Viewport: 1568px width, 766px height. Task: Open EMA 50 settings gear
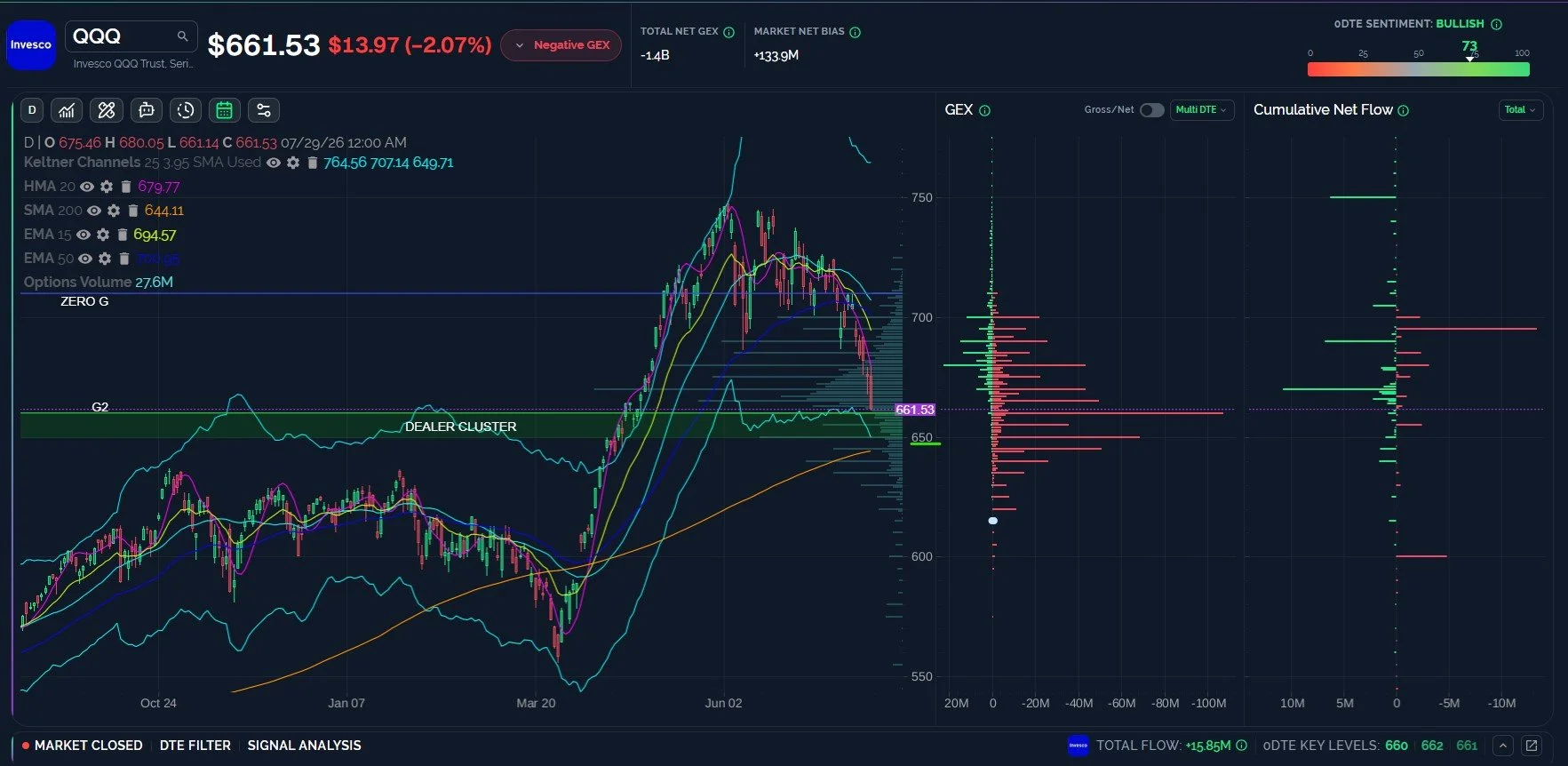(x=105, y=259)
